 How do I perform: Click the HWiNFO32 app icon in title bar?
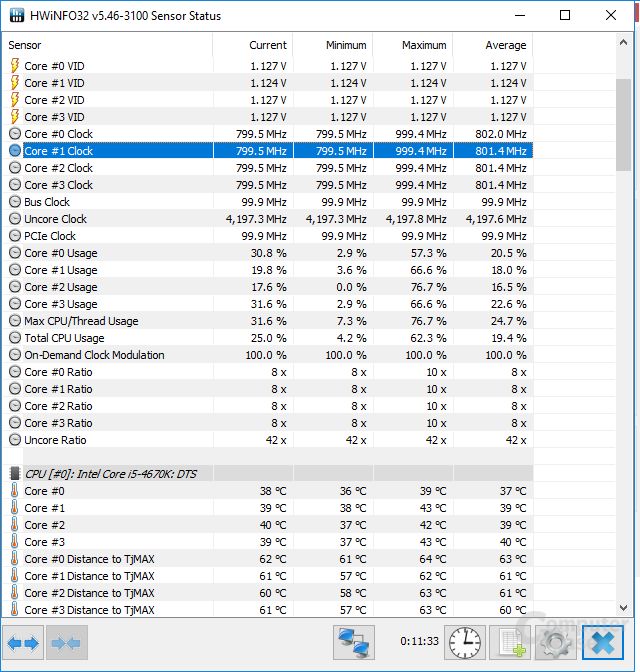click(x=17, y=15)
